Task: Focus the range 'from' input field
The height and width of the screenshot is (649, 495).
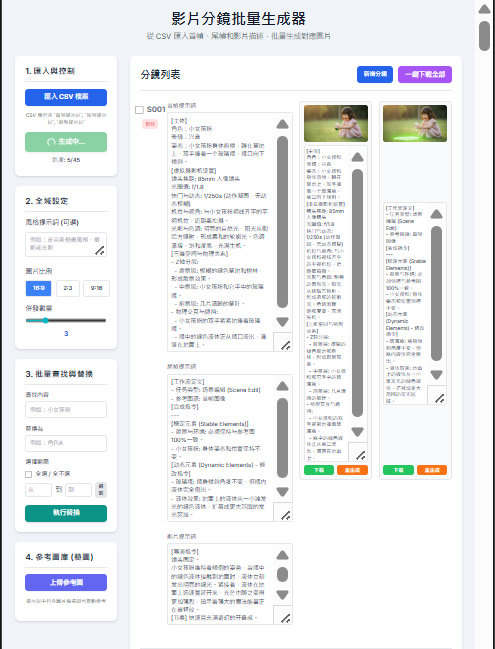Action: coord(38,490)
